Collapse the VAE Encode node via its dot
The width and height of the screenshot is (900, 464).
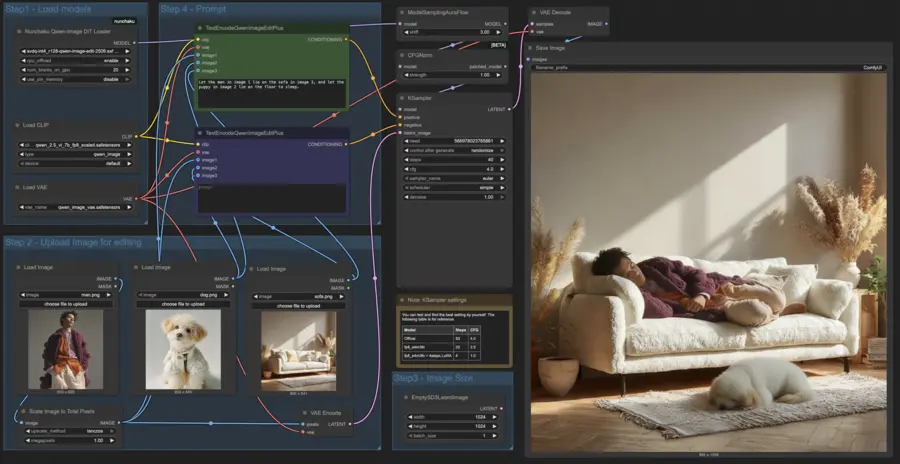point(306,413)
